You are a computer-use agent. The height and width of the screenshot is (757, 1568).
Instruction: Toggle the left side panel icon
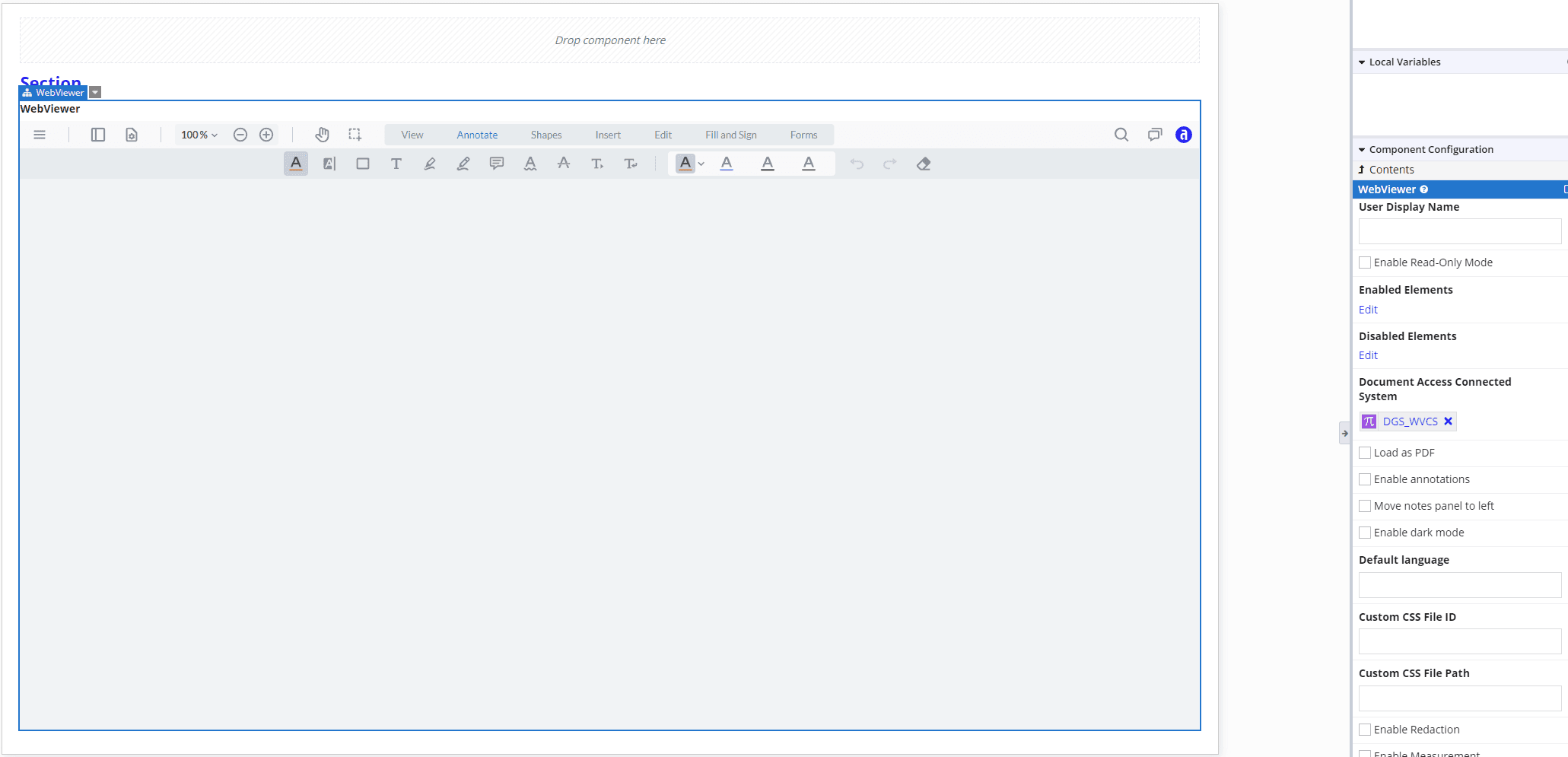click(98, 135)
